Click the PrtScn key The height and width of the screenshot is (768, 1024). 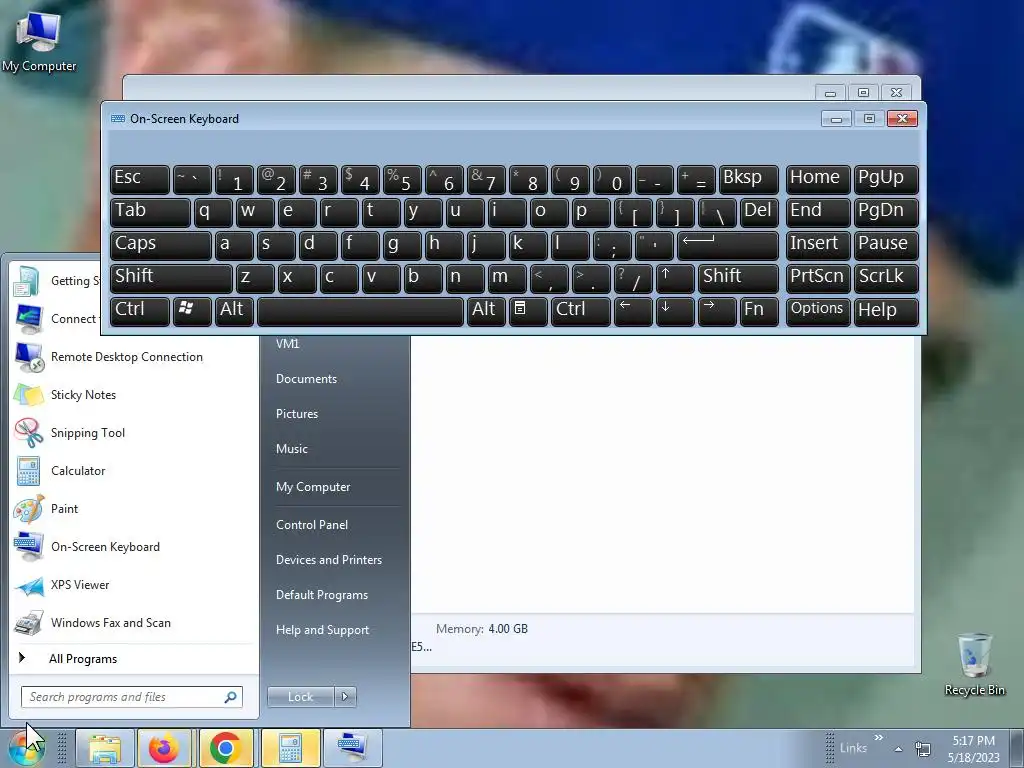(818, 278)
